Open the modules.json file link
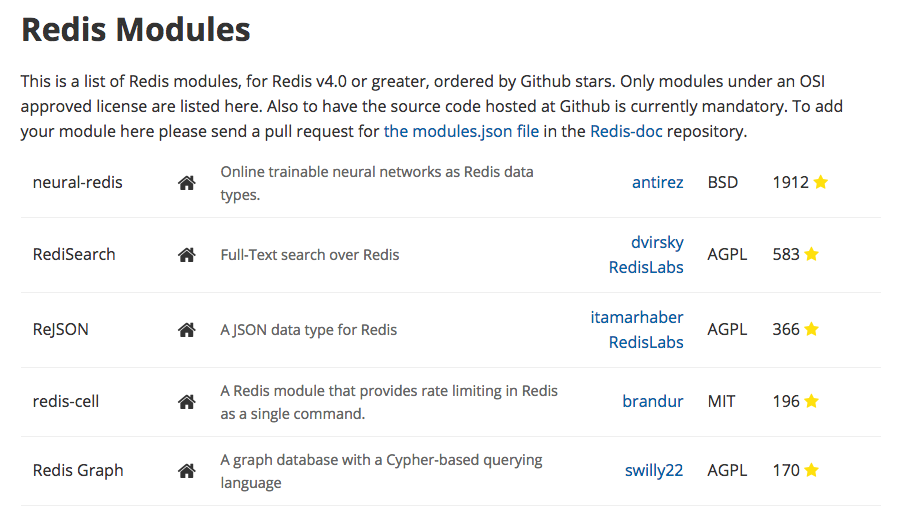This screenshot has height=514, width=904. tap(461, 131)
